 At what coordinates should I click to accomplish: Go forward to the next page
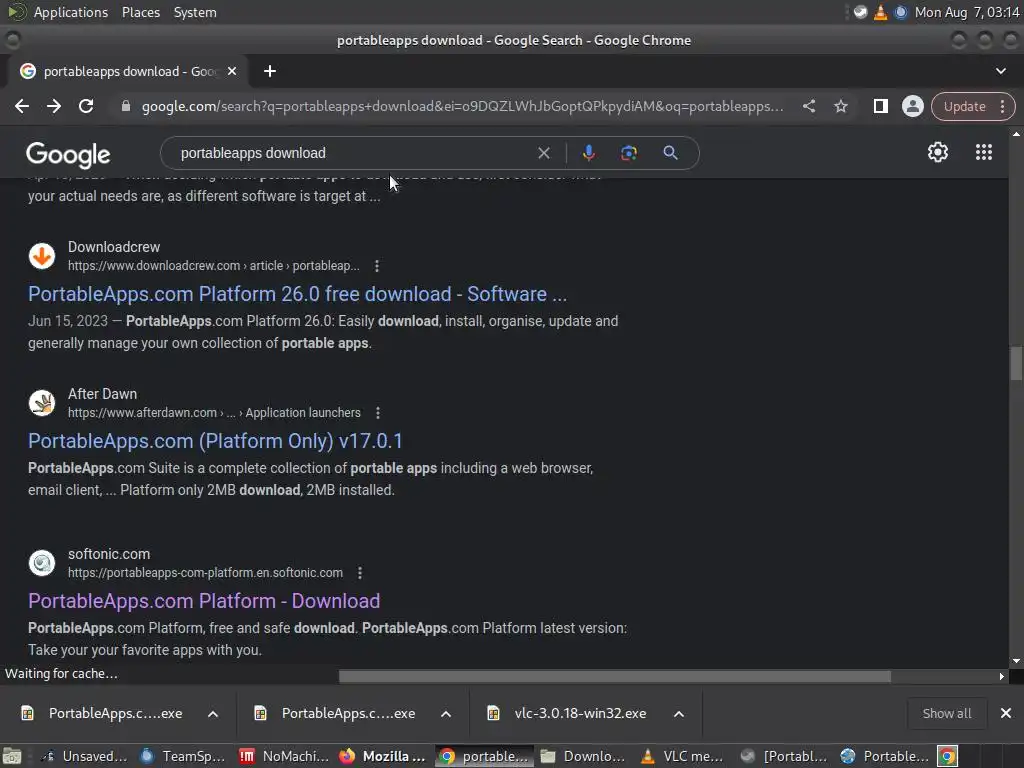point(54,106)
